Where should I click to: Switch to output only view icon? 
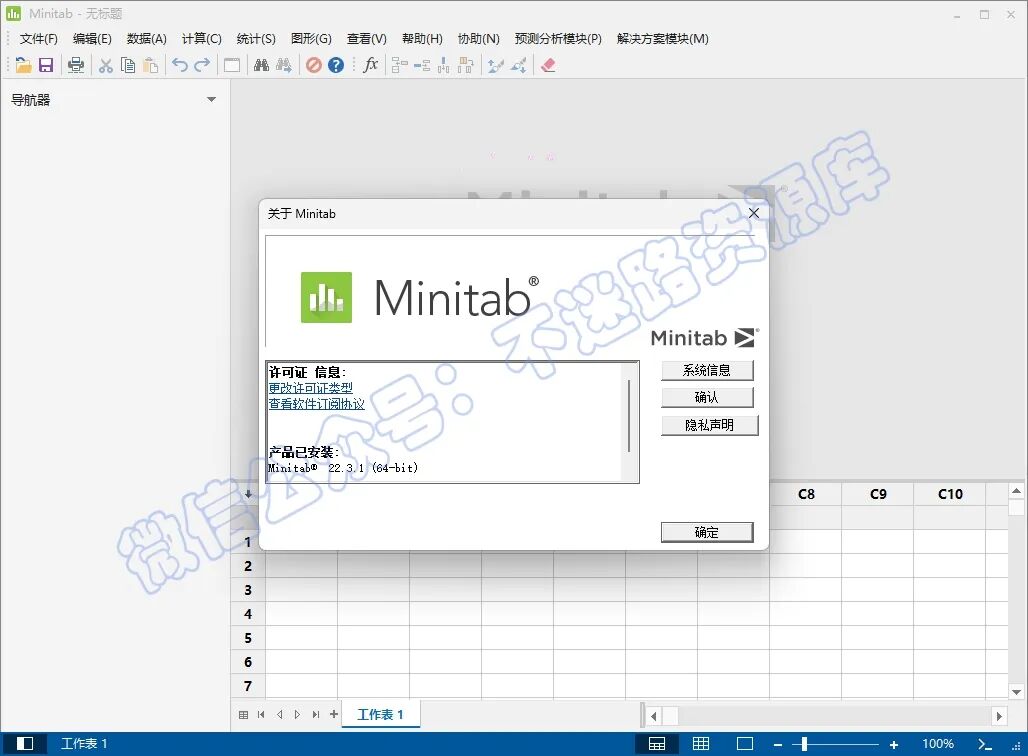(745, 744)
